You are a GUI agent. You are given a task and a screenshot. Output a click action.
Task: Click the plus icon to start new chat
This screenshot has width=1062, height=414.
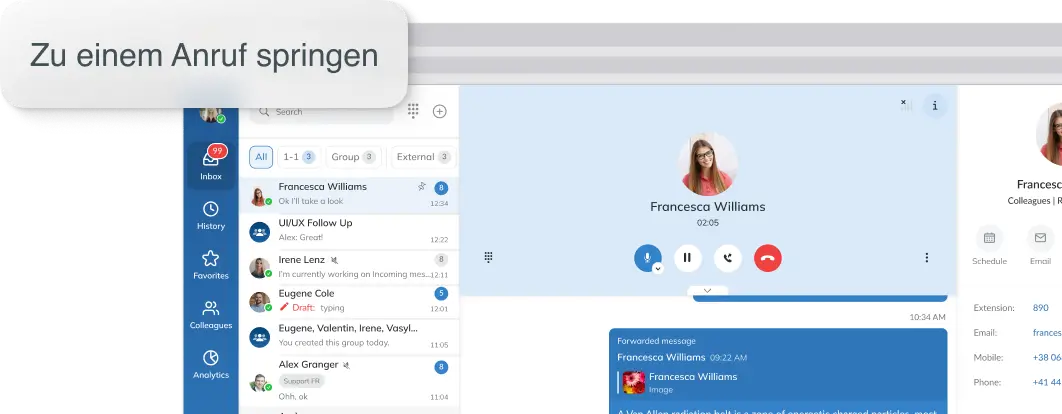click(439, 111)
